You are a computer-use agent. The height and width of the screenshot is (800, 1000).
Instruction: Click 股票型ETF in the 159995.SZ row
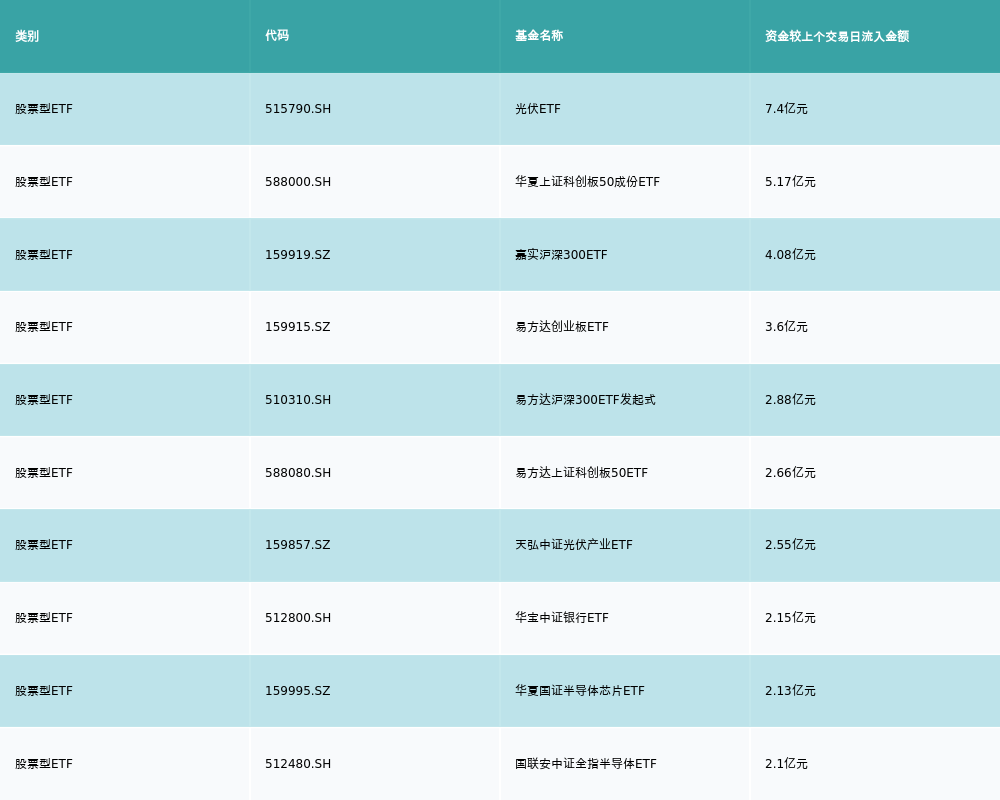44,691
